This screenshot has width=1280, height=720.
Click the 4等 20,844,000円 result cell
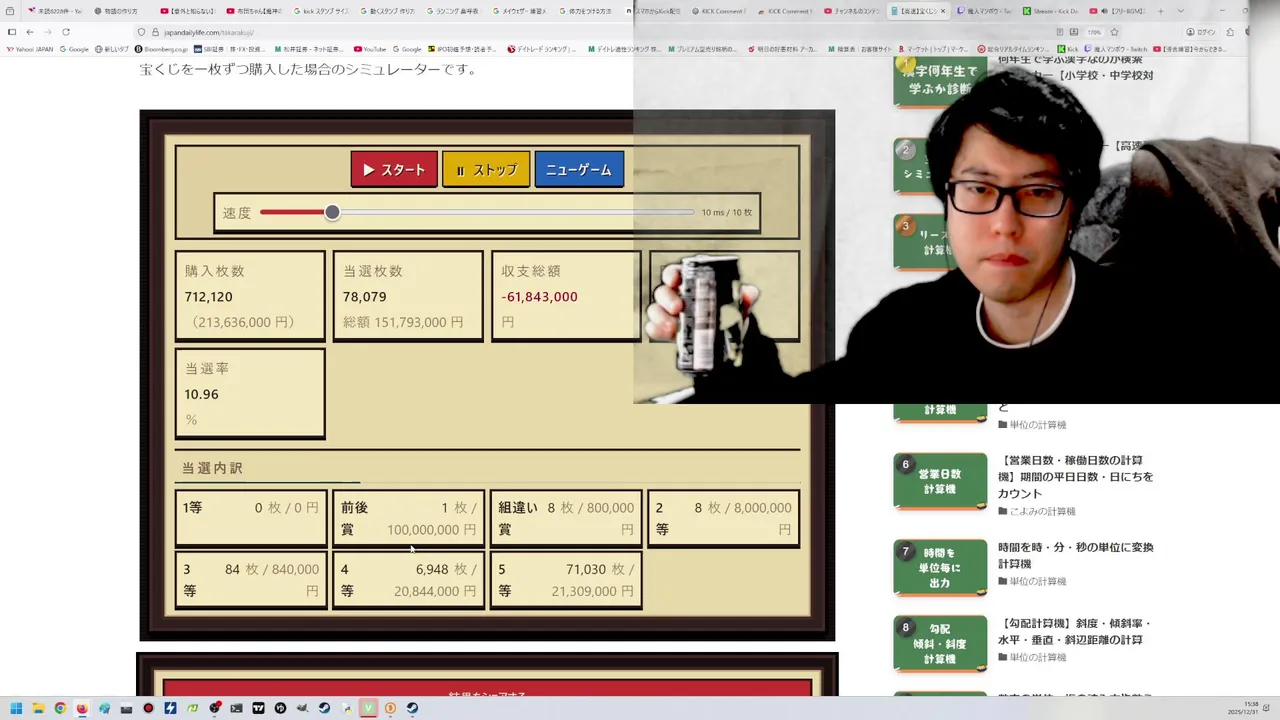pyautogui.click(x=408, y=580)
